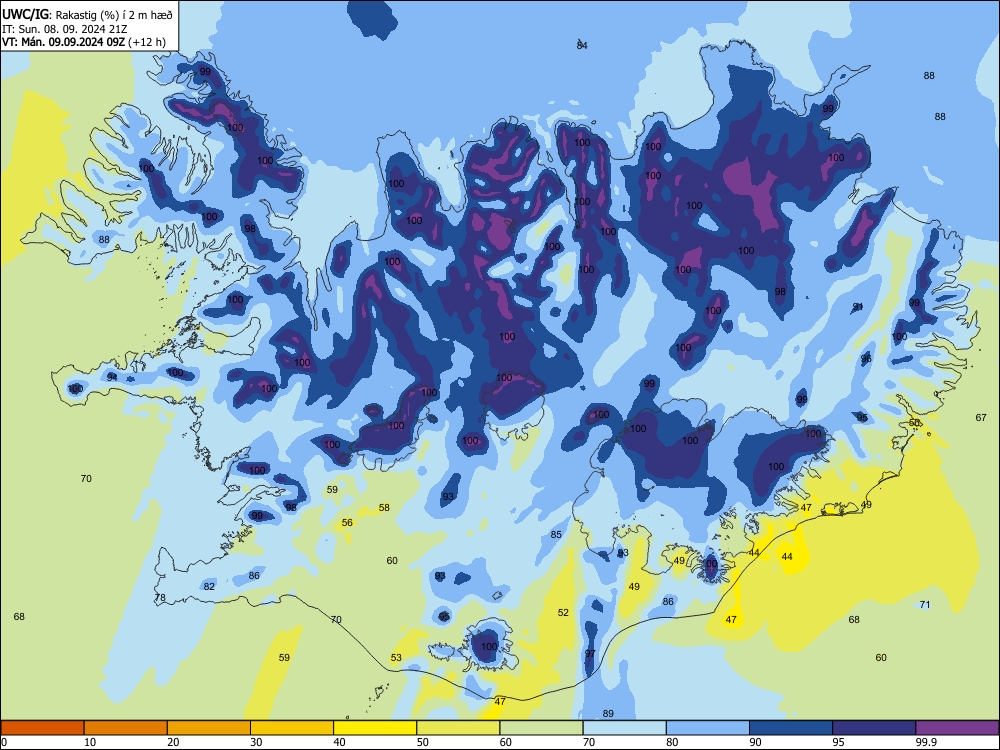
Task: Click the humidity value '53' near the southwest sea
Action: point(396,658)
